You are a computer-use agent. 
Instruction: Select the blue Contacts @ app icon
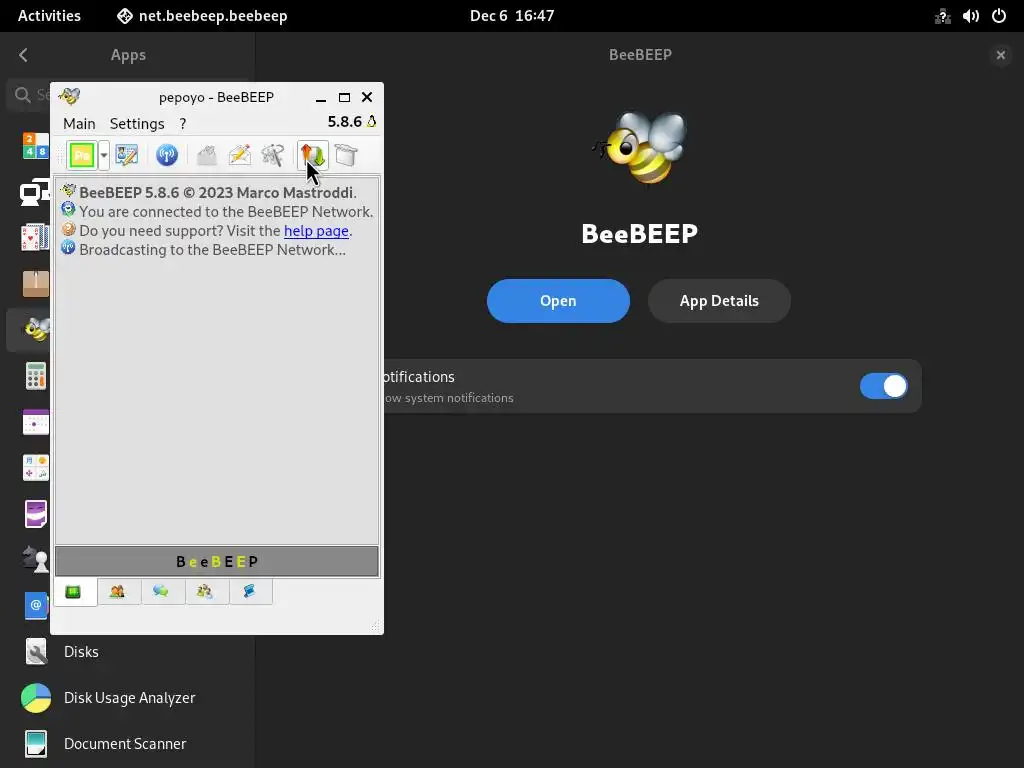tap(35, 605)
